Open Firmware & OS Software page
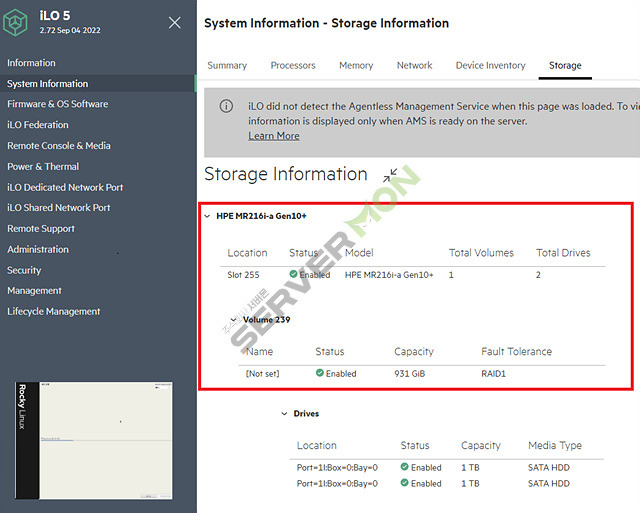The width and height of the screenshot is (640, 513). (58, 104)
